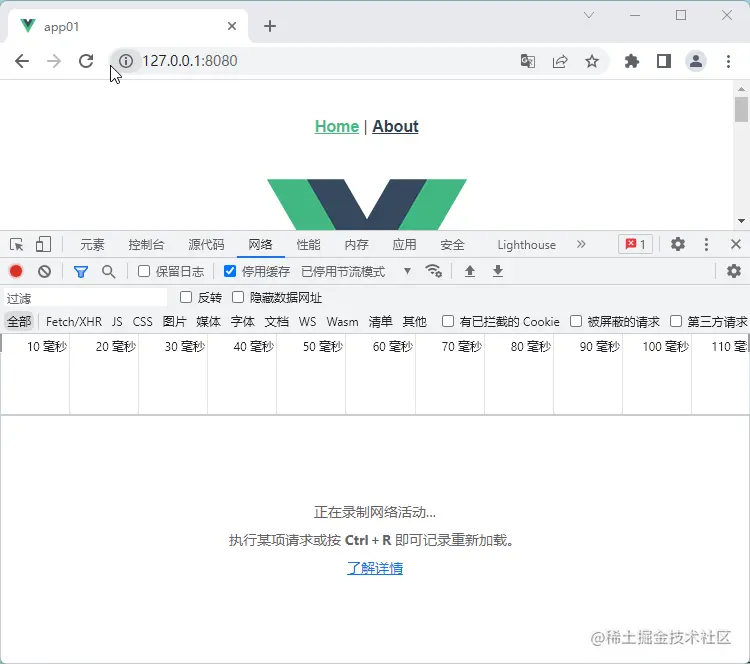Expand more DevTools tabs chevron

581,244
